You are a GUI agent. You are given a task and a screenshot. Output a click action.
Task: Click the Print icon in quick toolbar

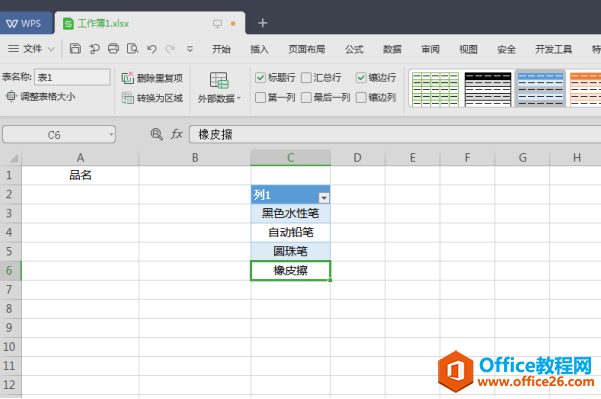(113, 49)
